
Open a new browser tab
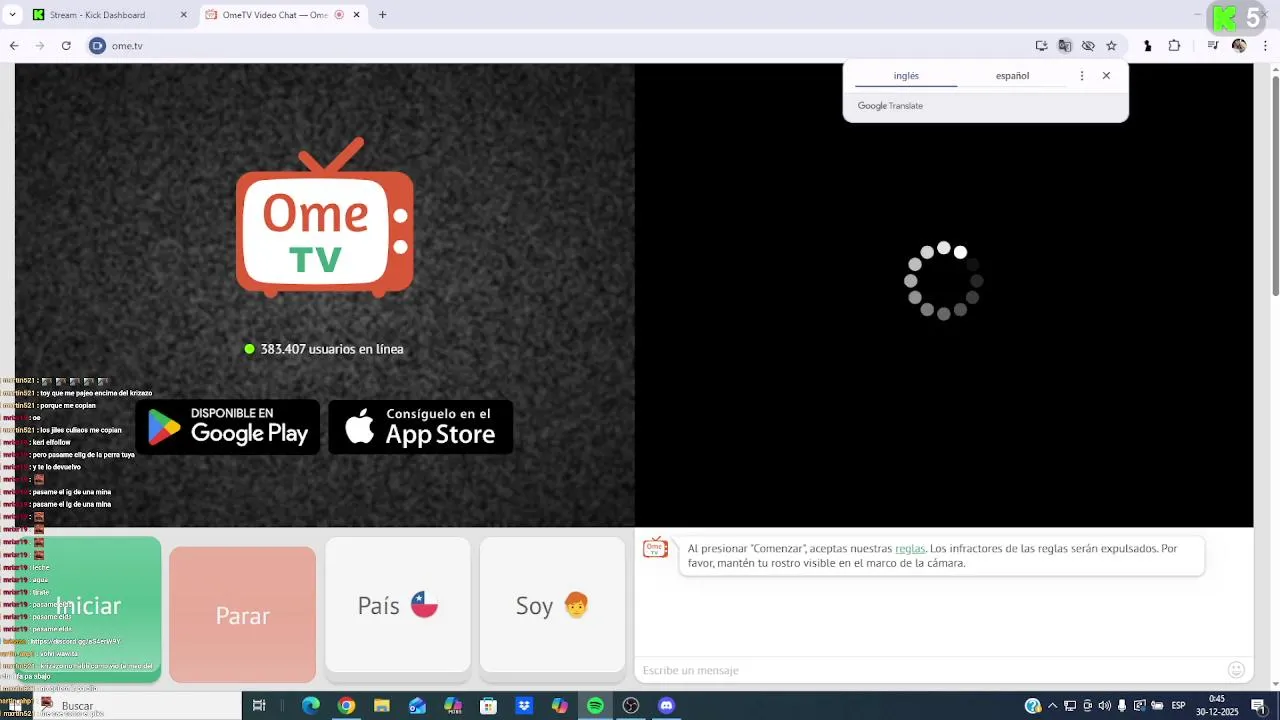[x=382, y=15]
